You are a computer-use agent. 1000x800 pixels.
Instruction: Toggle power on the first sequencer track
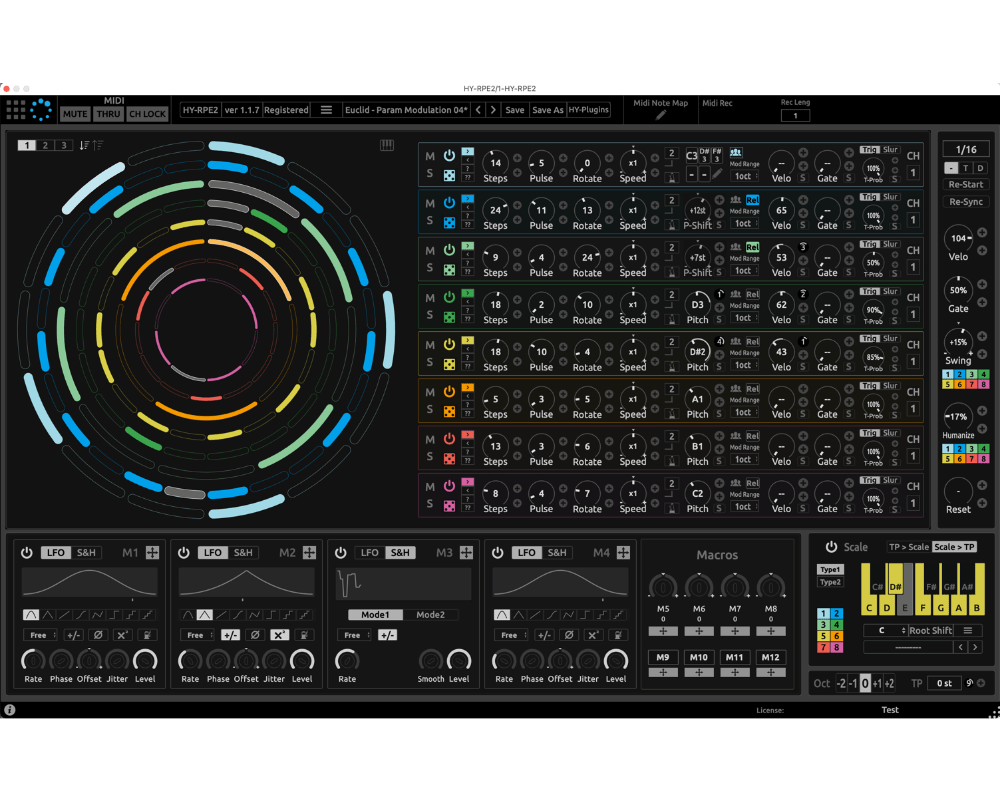coord(449,156)
